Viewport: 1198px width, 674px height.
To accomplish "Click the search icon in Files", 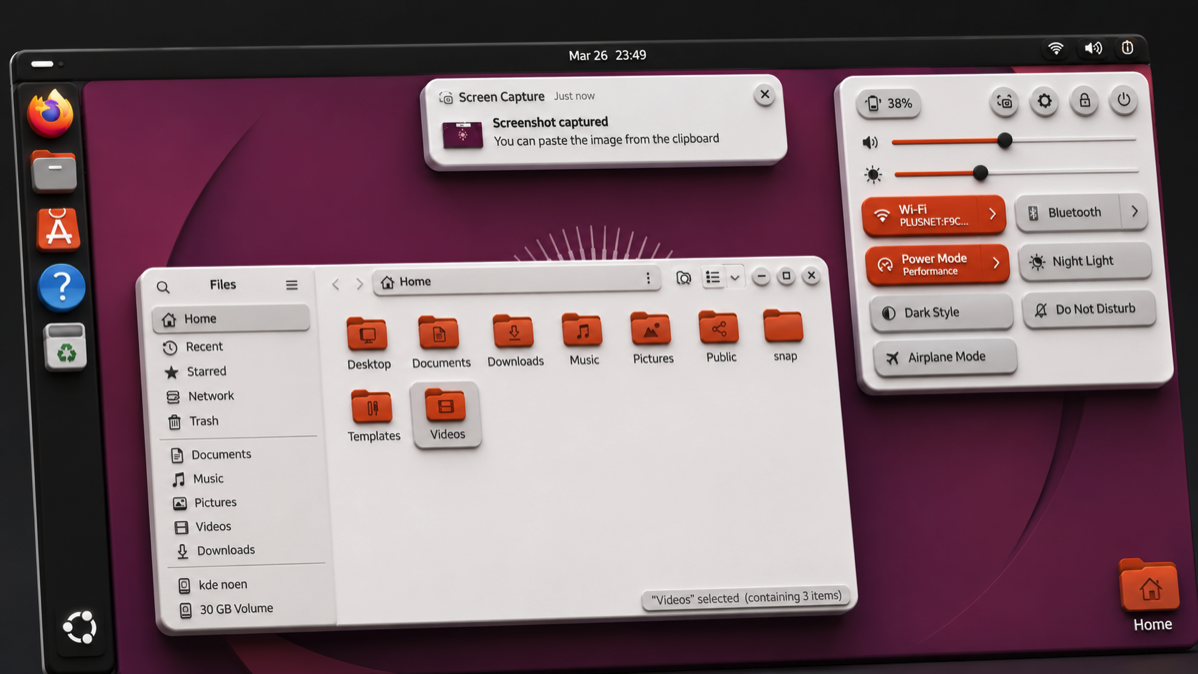I will click(x=163, y=287).
